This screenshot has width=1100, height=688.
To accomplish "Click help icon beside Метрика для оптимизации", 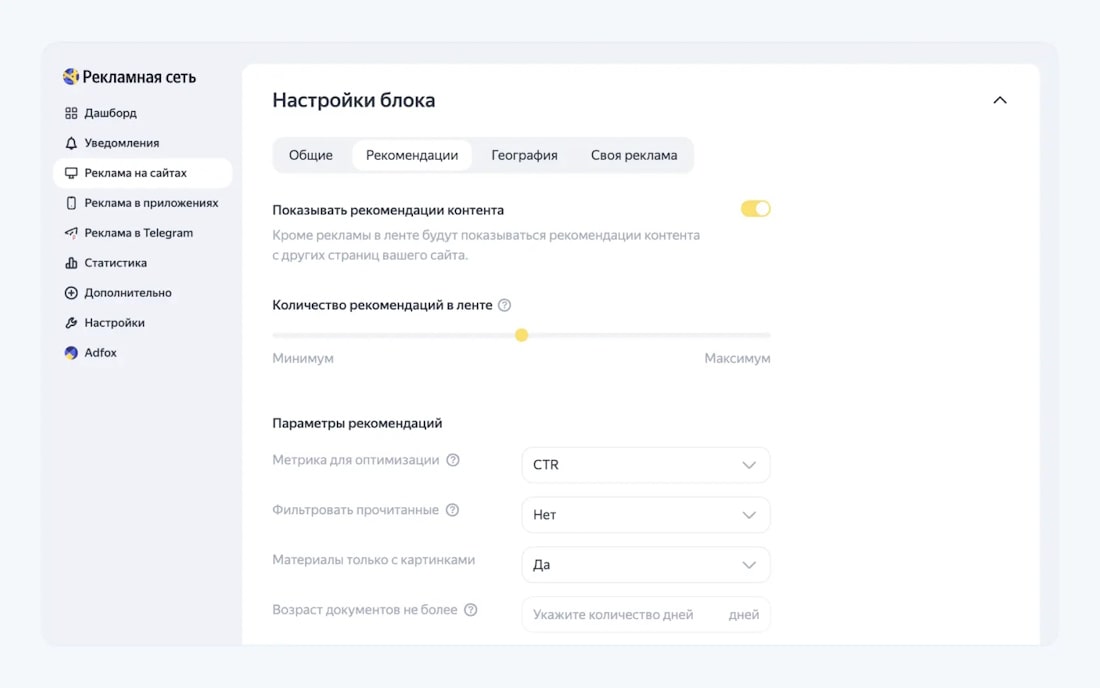I will pyautogui.click(x=453, y=460).
